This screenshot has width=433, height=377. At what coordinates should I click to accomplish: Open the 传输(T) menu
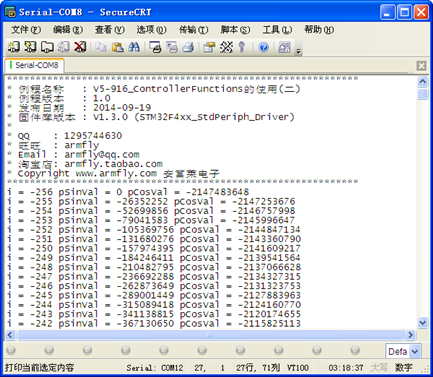193,30
